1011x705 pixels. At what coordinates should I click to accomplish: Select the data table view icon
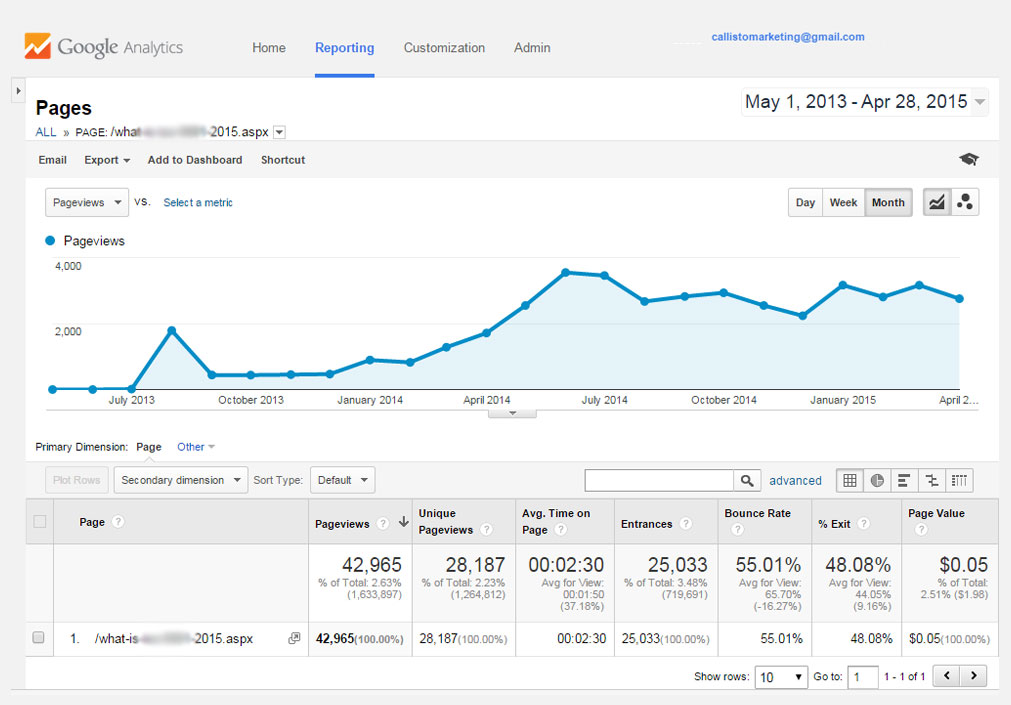[x=850, y=481]
